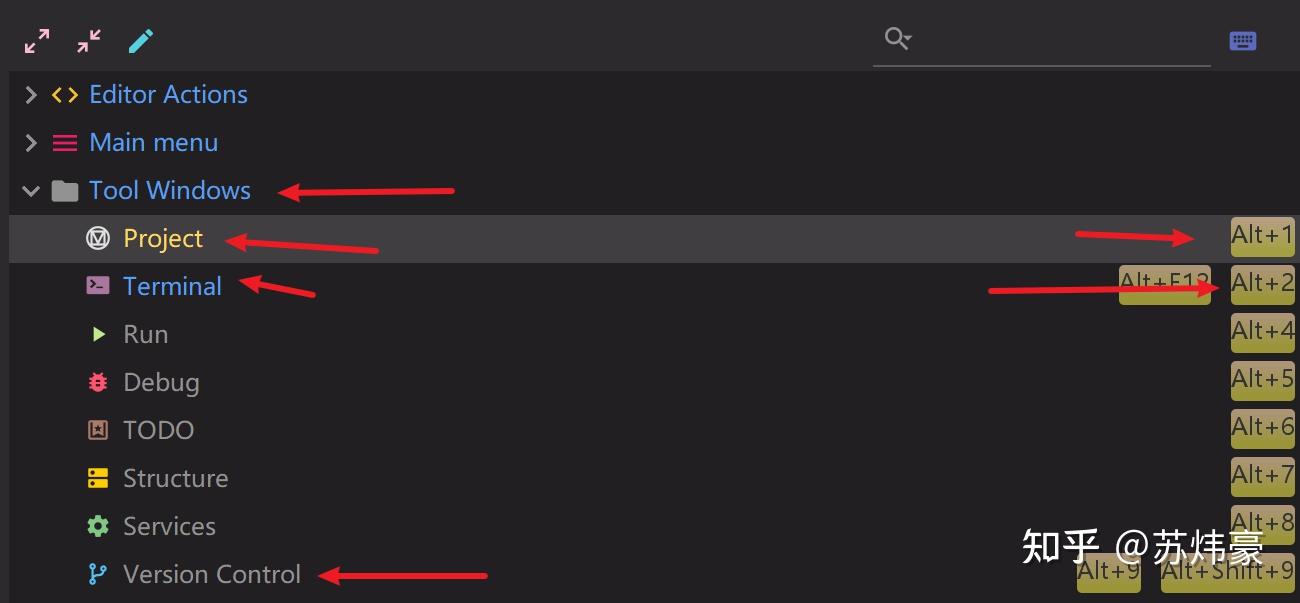Click the Version Control branch icon
Viewport: 1300px width, 603px height.
98,574
